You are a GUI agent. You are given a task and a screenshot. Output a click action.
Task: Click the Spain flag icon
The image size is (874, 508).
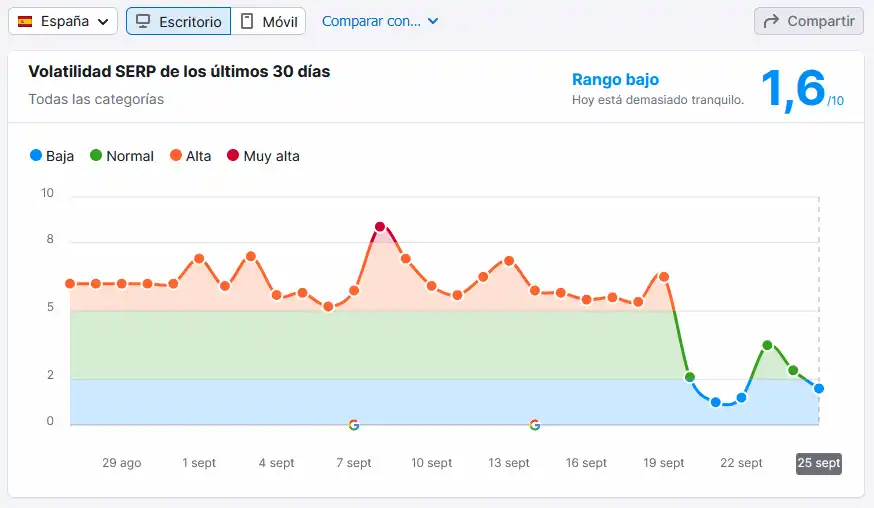point(25,21)
